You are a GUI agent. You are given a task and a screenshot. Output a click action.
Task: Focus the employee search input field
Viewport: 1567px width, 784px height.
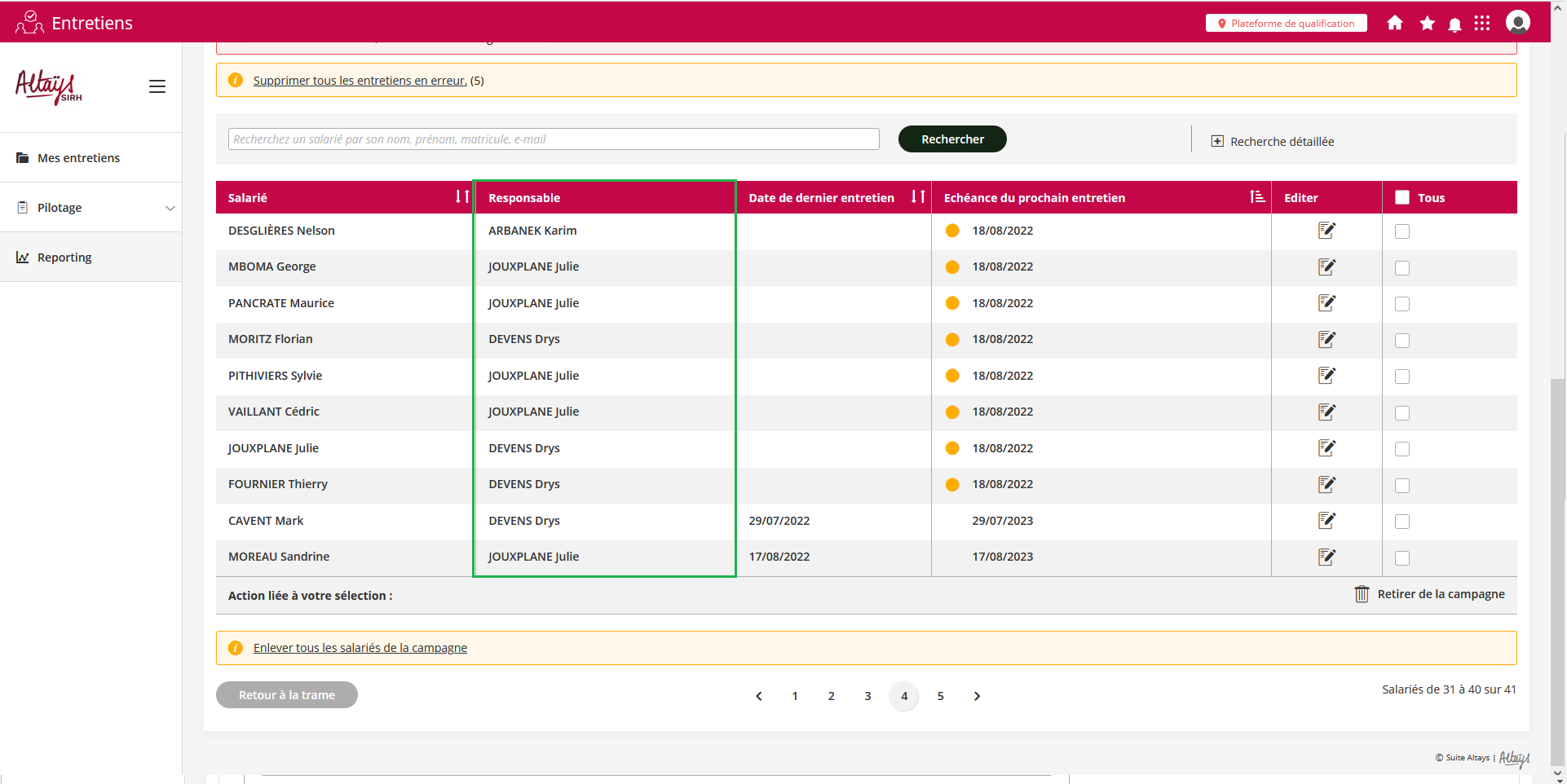pyautogui.click(x=554, y=139)
